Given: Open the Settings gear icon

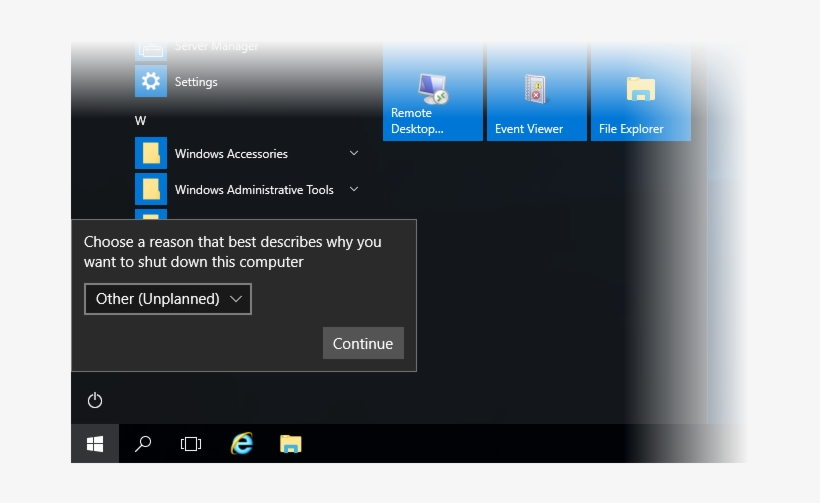Looking at the screenshot, I should [x=151, y=81].
